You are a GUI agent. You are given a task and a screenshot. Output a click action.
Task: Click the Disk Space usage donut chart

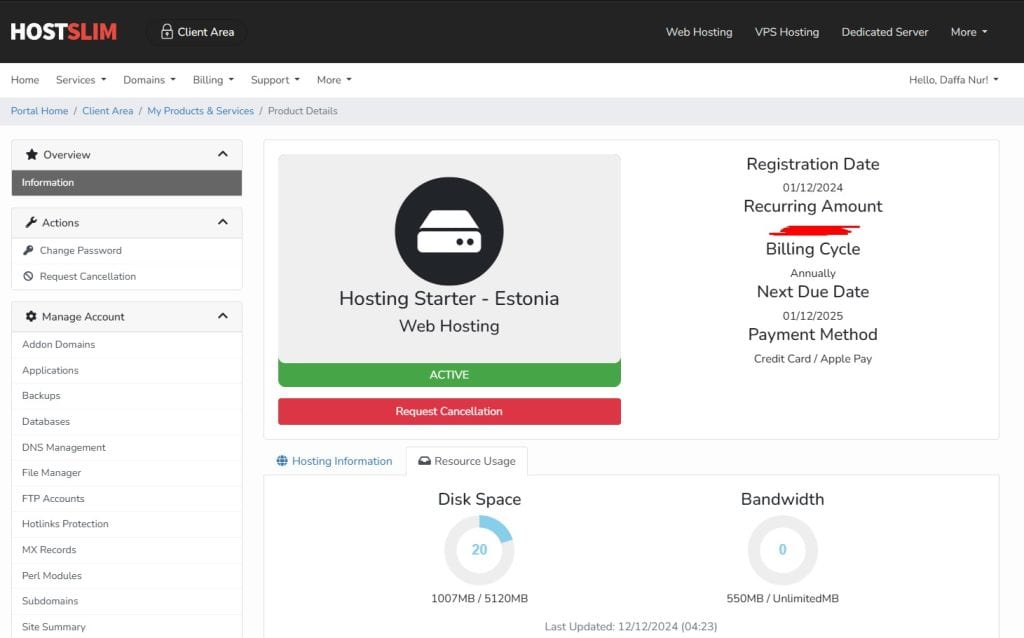click(x=479, y=550)
